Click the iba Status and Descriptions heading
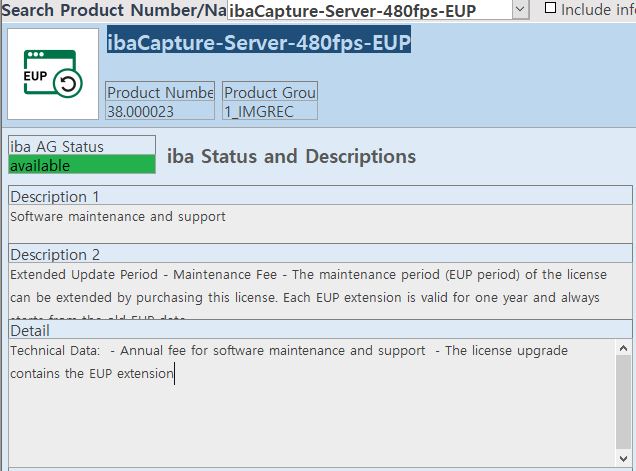The image size is (636, 471). [291, 156]
